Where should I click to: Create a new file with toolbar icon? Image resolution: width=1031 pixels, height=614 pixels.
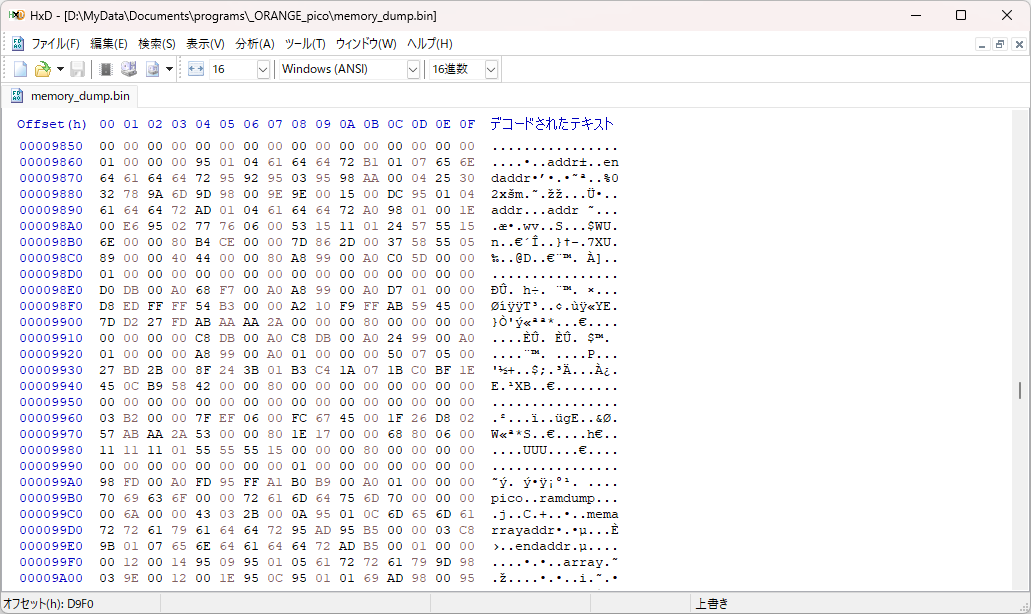coord(20,69)
